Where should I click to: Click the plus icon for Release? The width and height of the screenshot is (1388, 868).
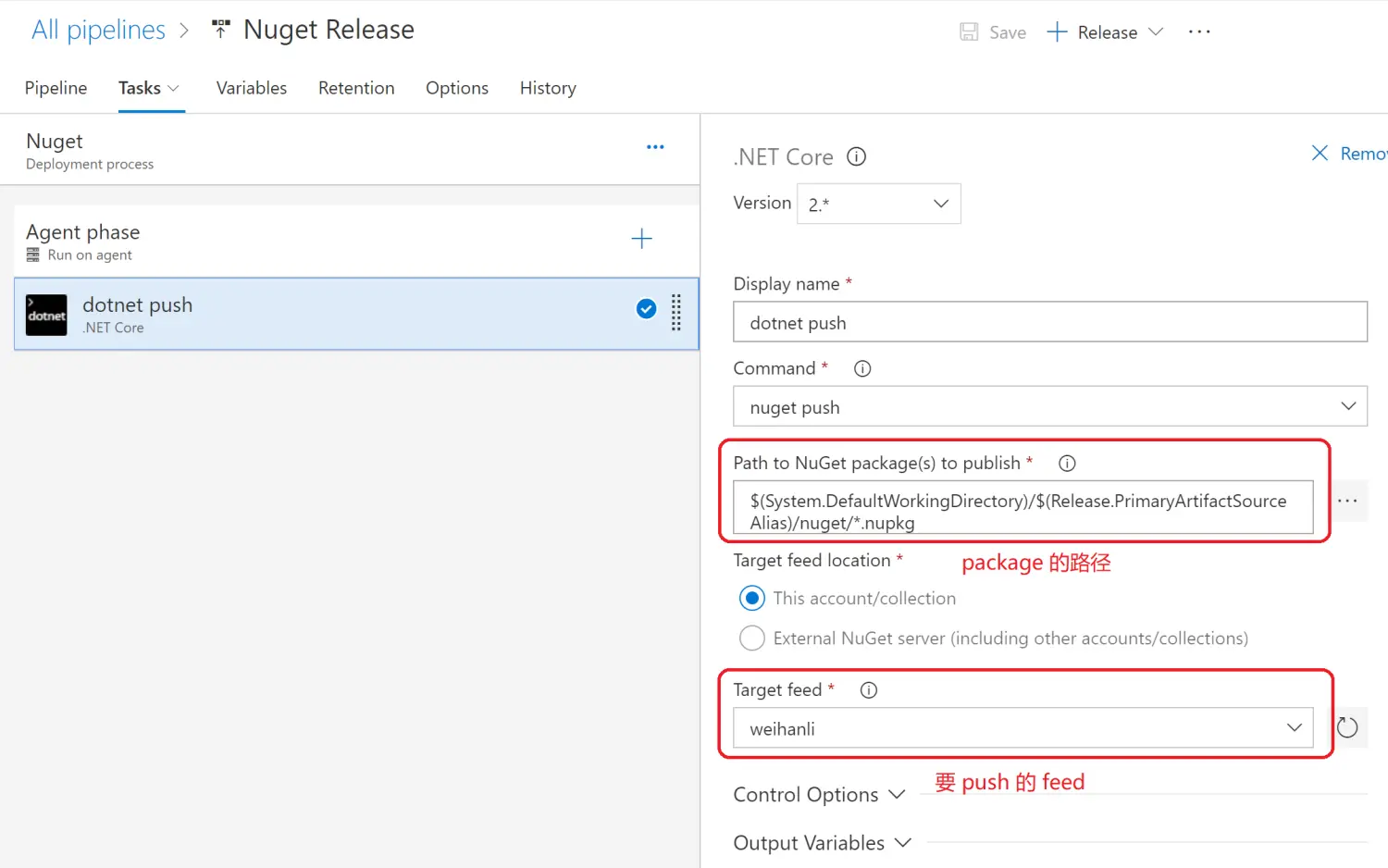click(1057, 32)
